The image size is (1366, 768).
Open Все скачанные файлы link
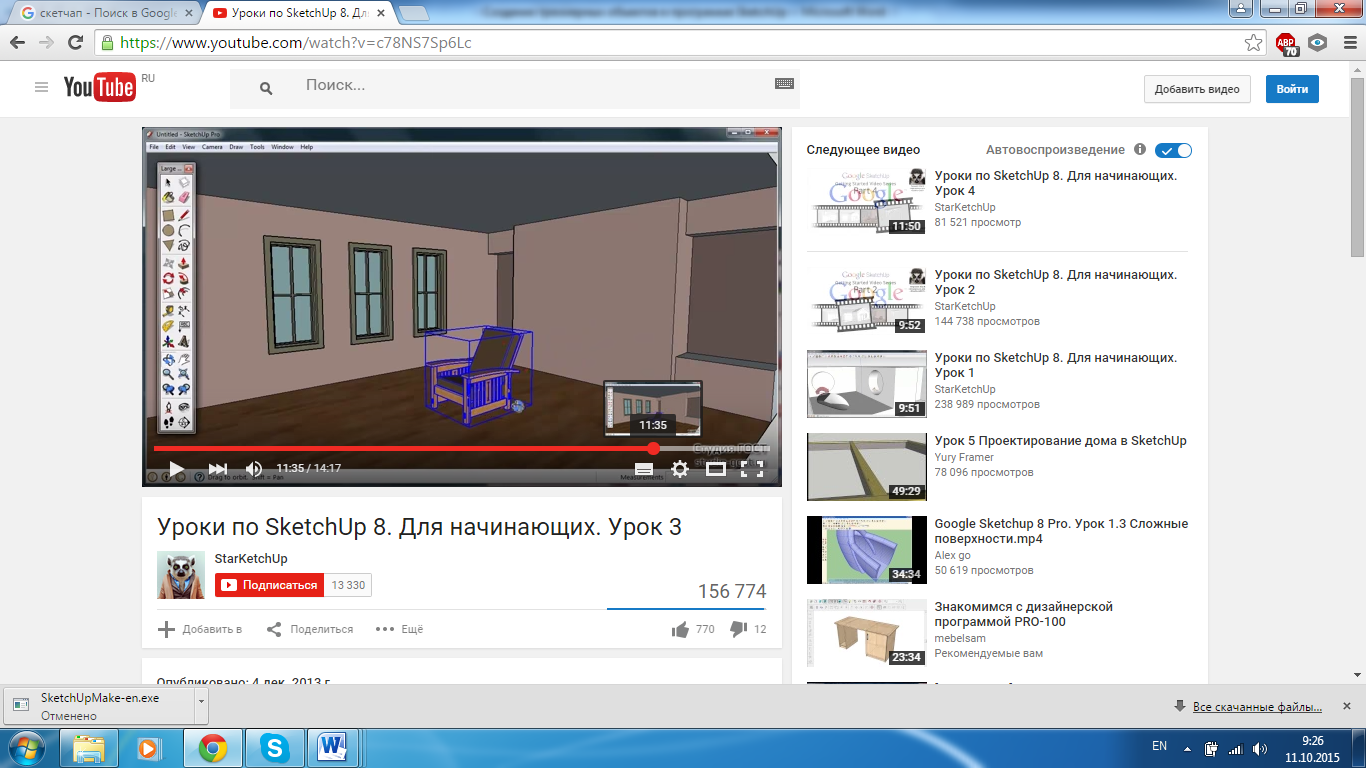(x=1258, y=707)
